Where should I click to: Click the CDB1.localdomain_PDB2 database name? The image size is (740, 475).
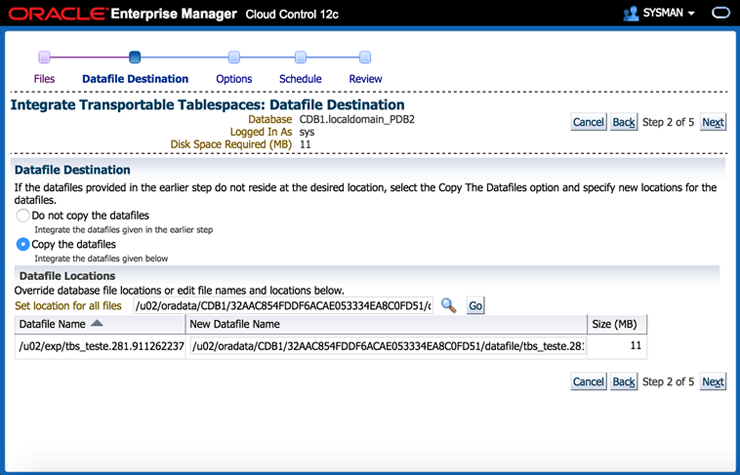click(x=357, y=119)
